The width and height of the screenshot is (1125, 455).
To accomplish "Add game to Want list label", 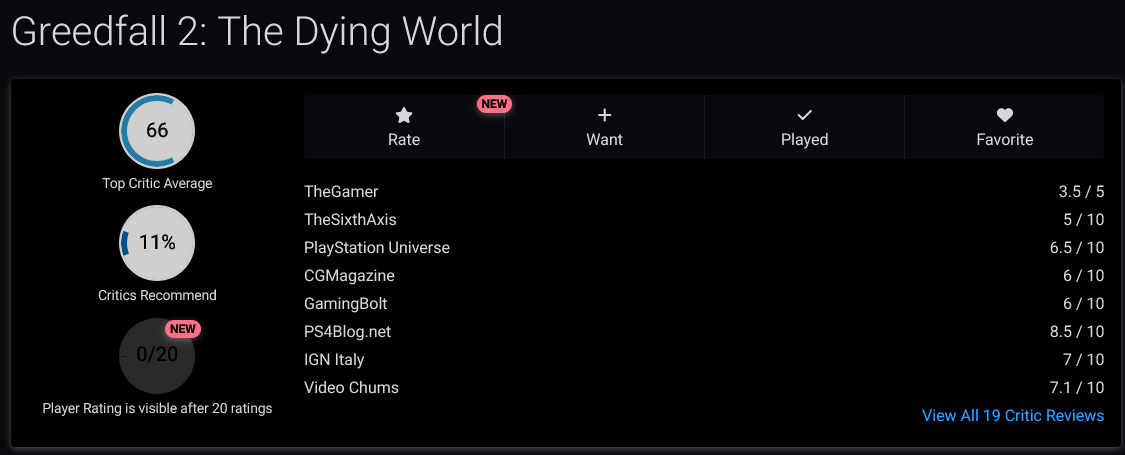I will pos(604,139).
